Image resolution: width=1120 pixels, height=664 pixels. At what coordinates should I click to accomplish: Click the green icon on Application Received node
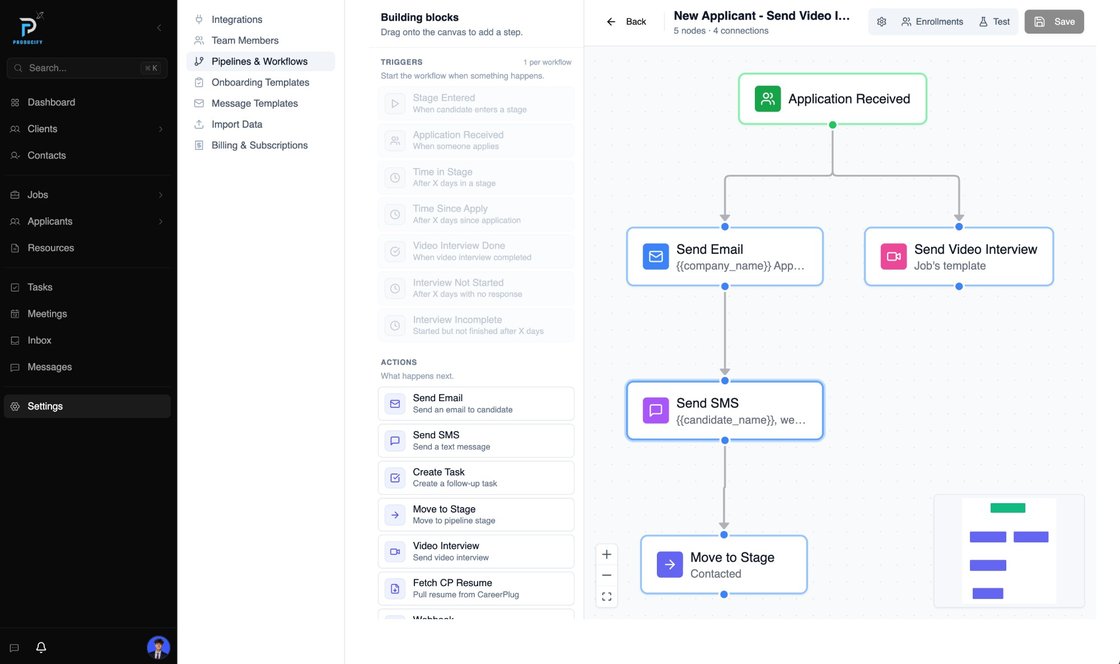point(768,99)
